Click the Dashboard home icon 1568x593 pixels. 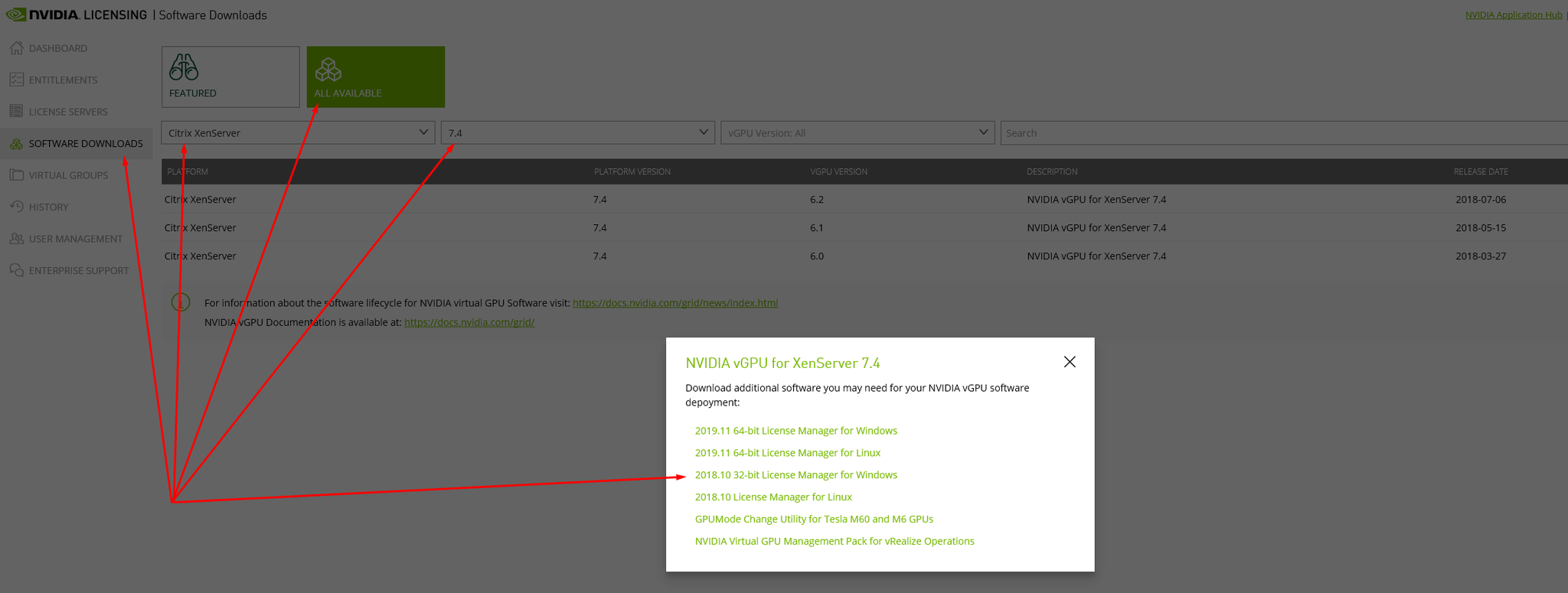pyautogui.click(x=16, y=48)
